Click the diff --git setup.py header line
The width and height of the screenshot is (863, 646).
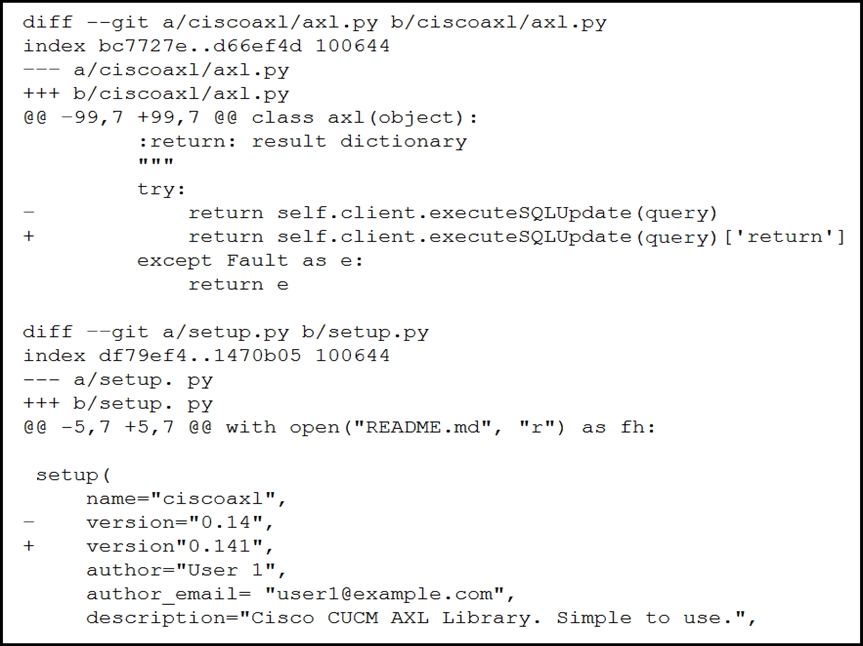[x=226, y=332]
